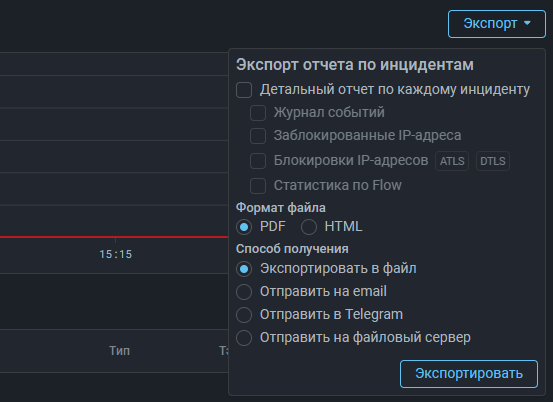The height and width of the screenshot is (402, 553).
Task: Check the Заблокированные IP-адреса option
Action: pyautogui.click(x=258, y=136)
